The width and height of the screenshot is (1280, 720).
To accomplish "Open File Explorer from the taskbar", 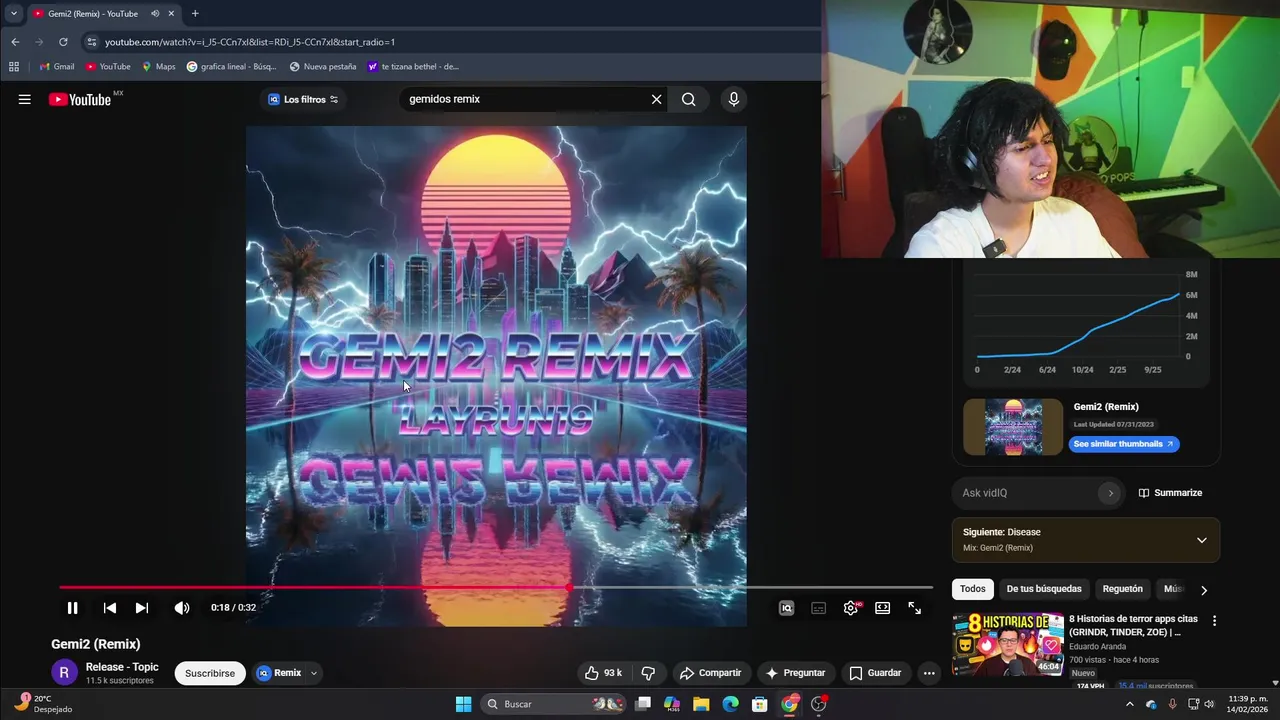I will click(701, 704).
